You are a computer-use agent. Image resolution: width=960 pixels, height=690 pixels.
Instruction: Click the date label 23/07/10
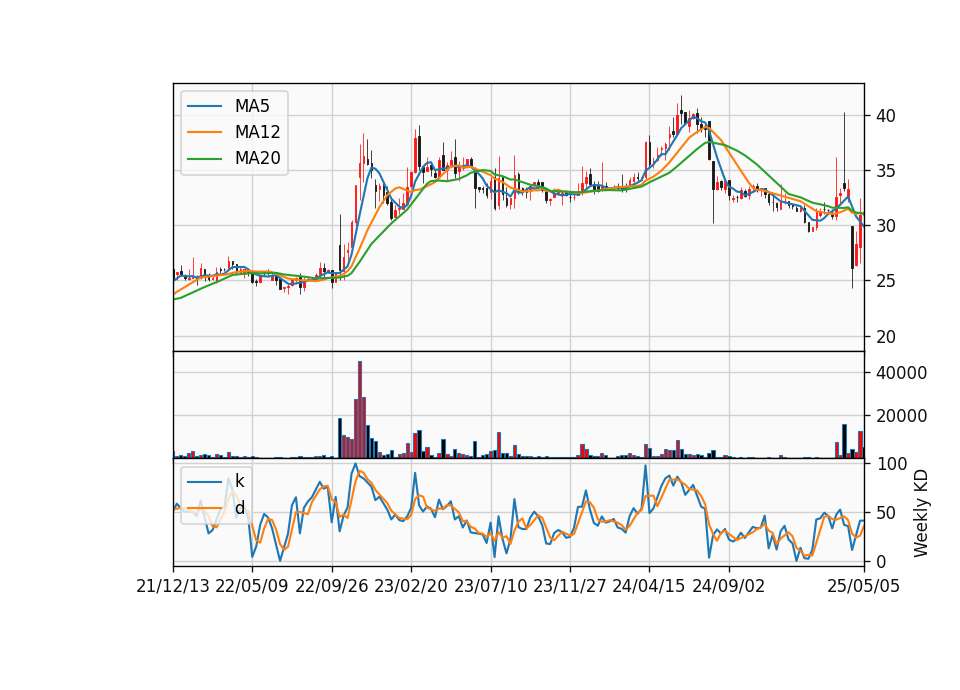click(490, 586)
